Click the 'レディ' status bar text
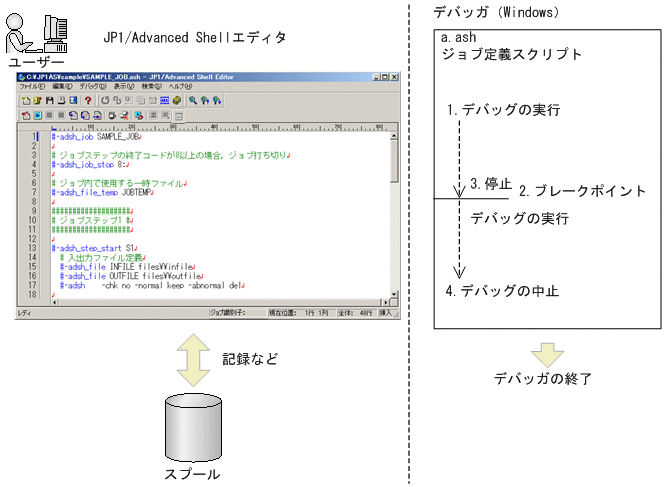Image resolution: width=664 pixels, height=487 pixels. coord(25,313)
